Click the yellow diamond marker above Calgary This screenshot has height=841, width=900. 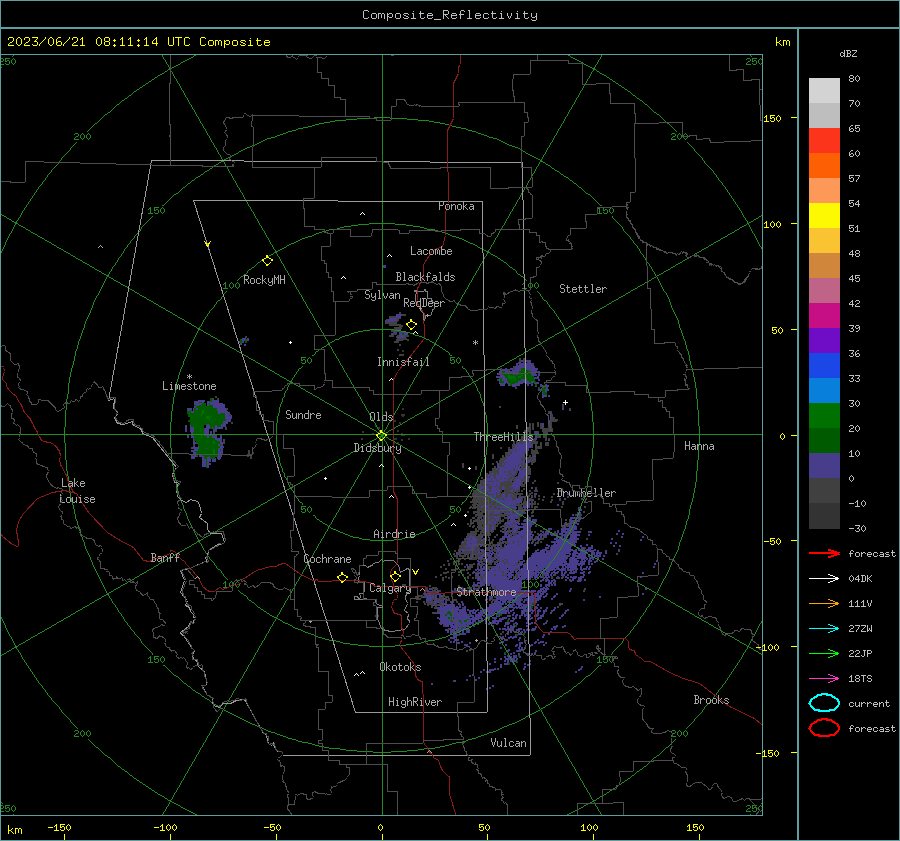click(395, 576)
